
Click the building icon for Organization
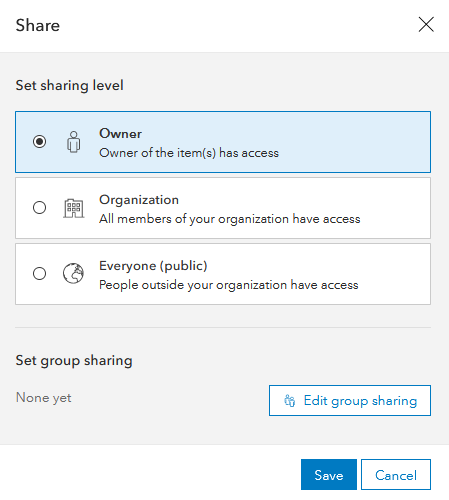(74, 208)
